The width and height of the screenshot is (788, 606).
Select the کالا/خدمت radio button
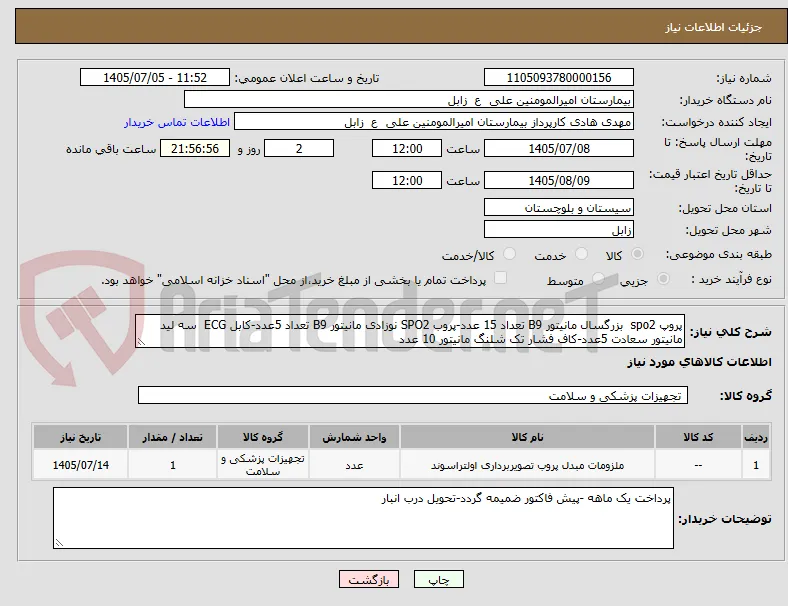(x=509, y=254)
